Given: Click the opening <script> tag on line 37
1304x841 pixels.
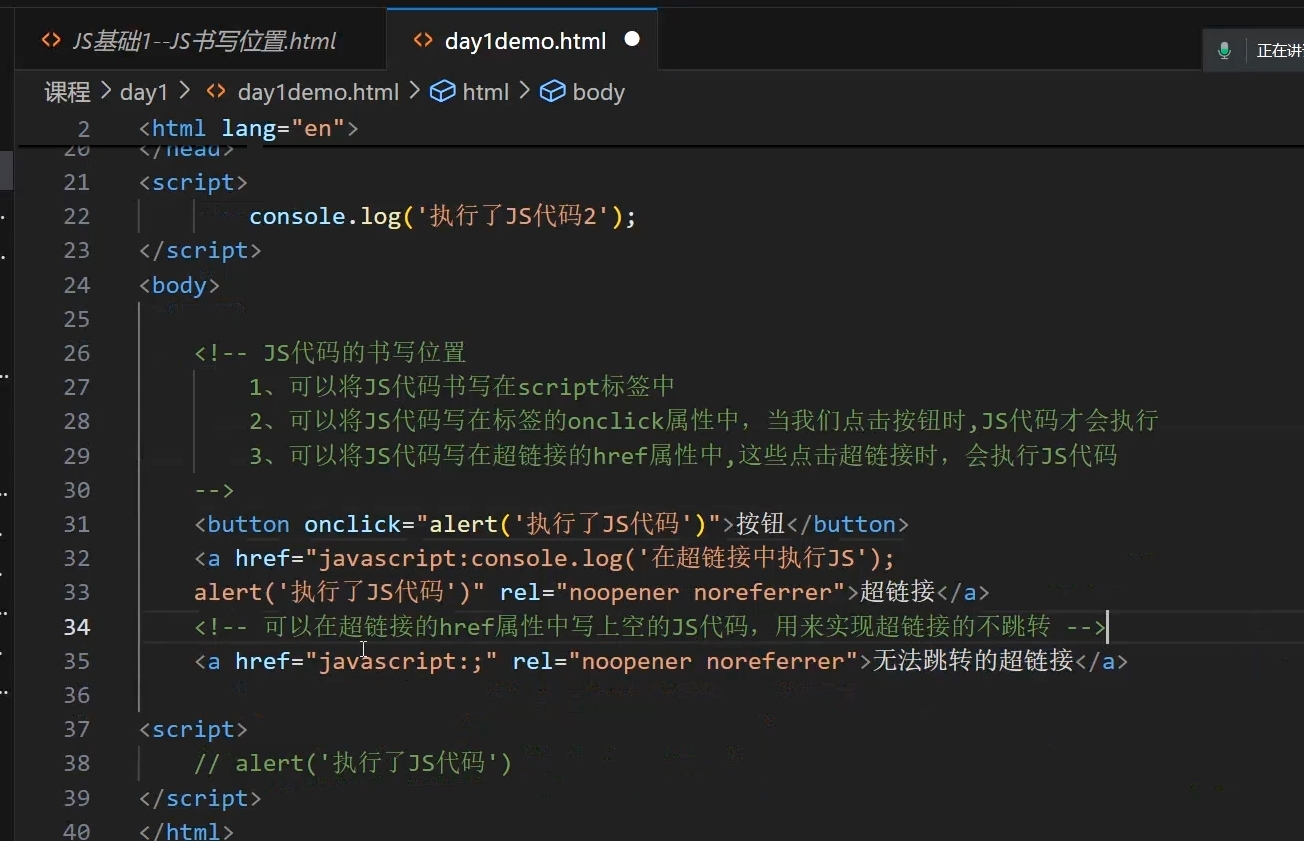Looking at the screenshot, I should click(x=193, y=730).
